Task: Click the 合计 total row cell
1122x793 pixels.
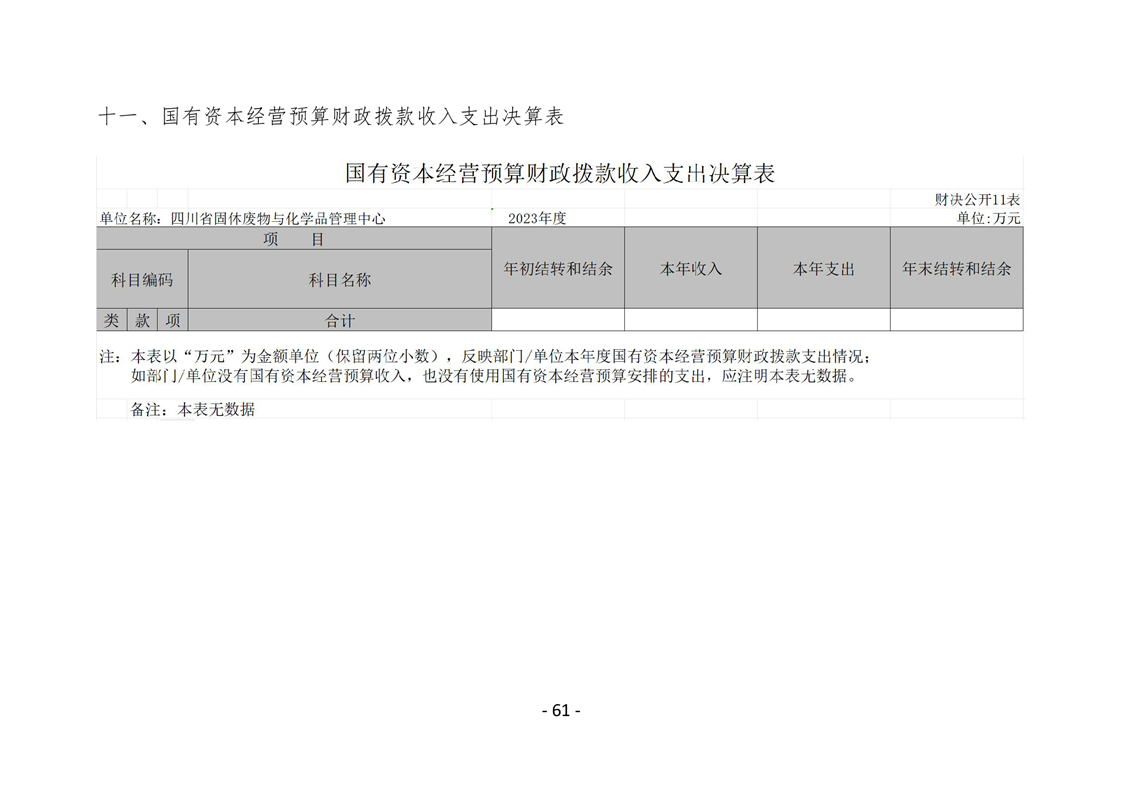Action: pyautogui.click(x=340, y=320)
